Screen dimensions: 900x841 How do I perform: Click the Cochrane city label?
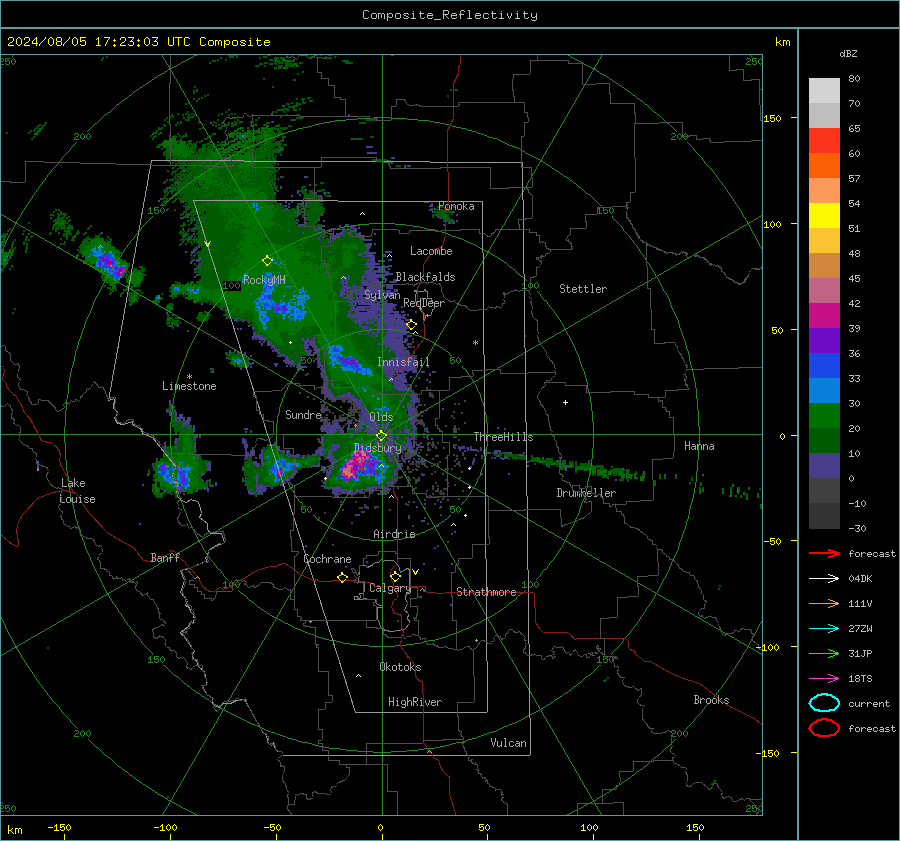(x=327, y=559)
